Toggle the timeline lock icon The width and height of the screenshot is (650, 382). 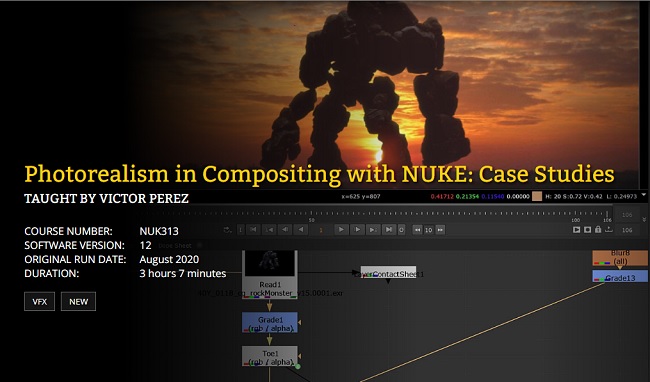[x=598, y=229]
